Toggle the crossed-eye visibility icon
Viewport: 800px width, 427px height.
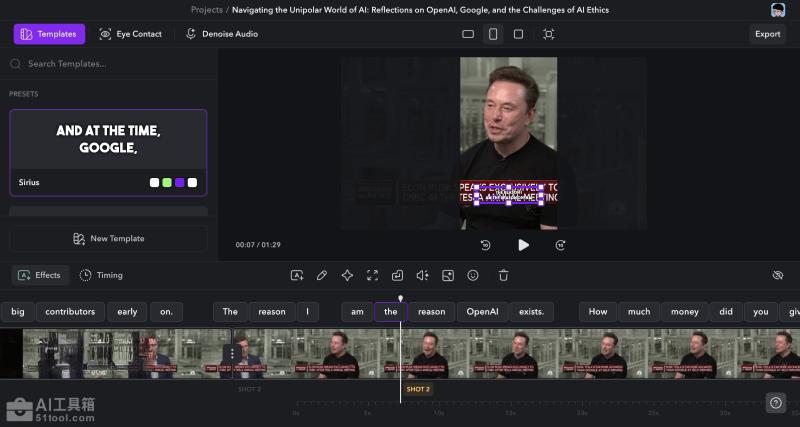click(778, 275)
